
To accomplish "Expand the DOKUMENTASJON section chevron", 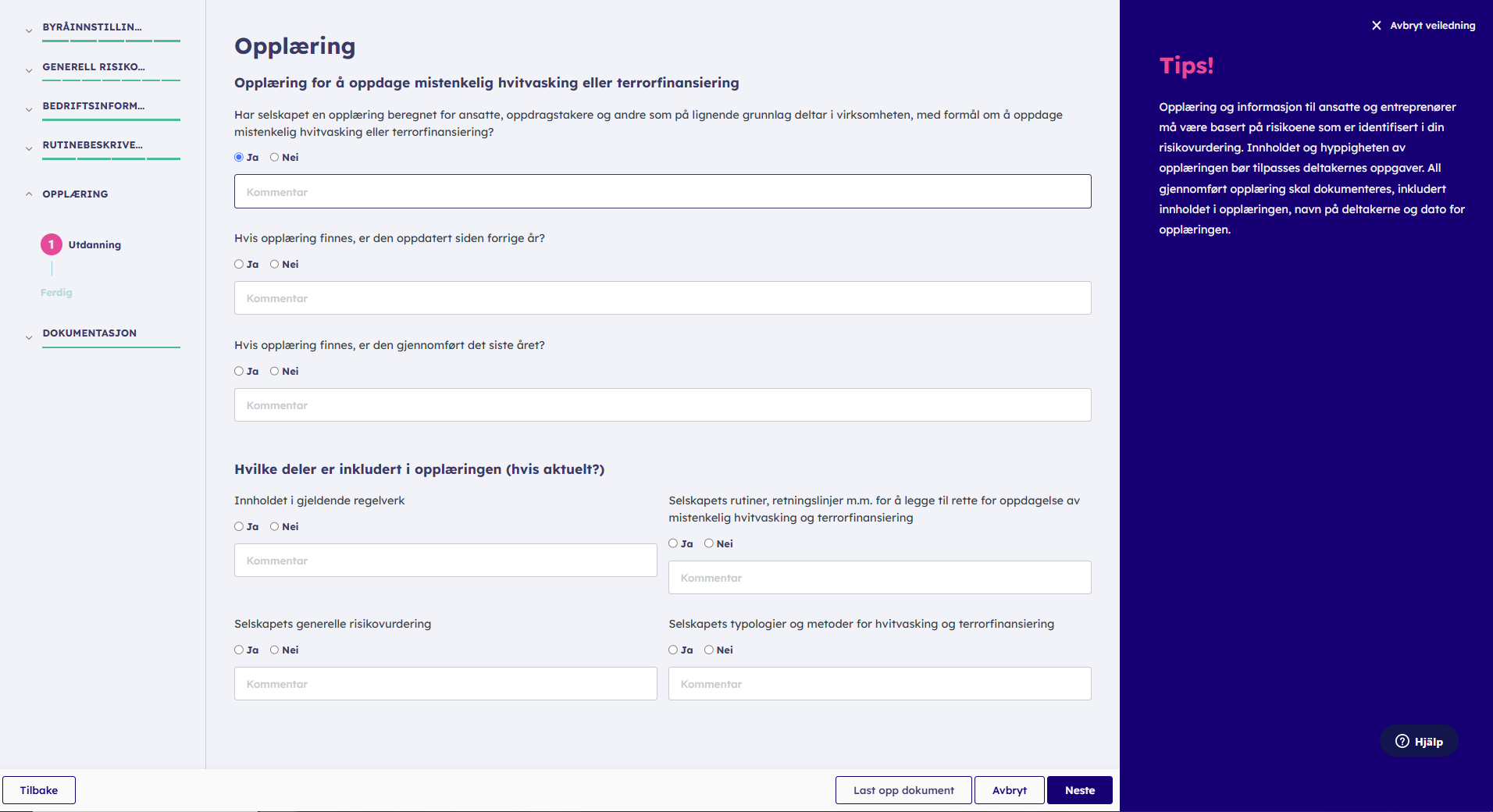I will tap(29, 337).
